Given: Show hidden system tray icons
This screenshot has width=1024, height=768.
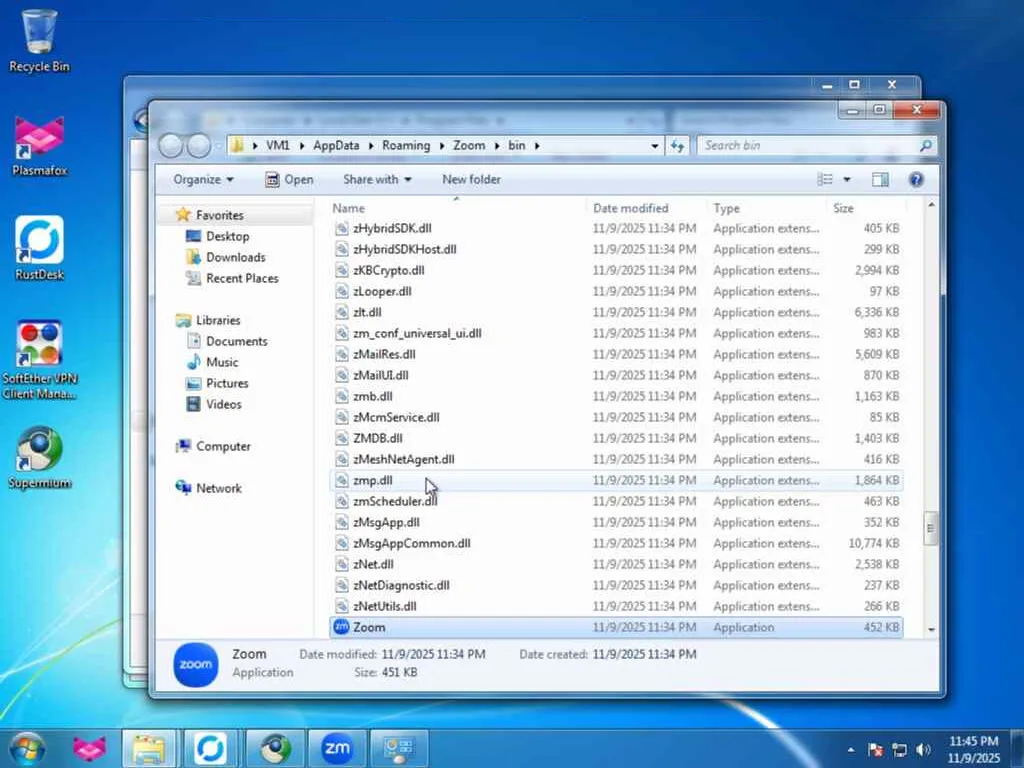Looking at the screenshot, I should [x=850, y=750].
